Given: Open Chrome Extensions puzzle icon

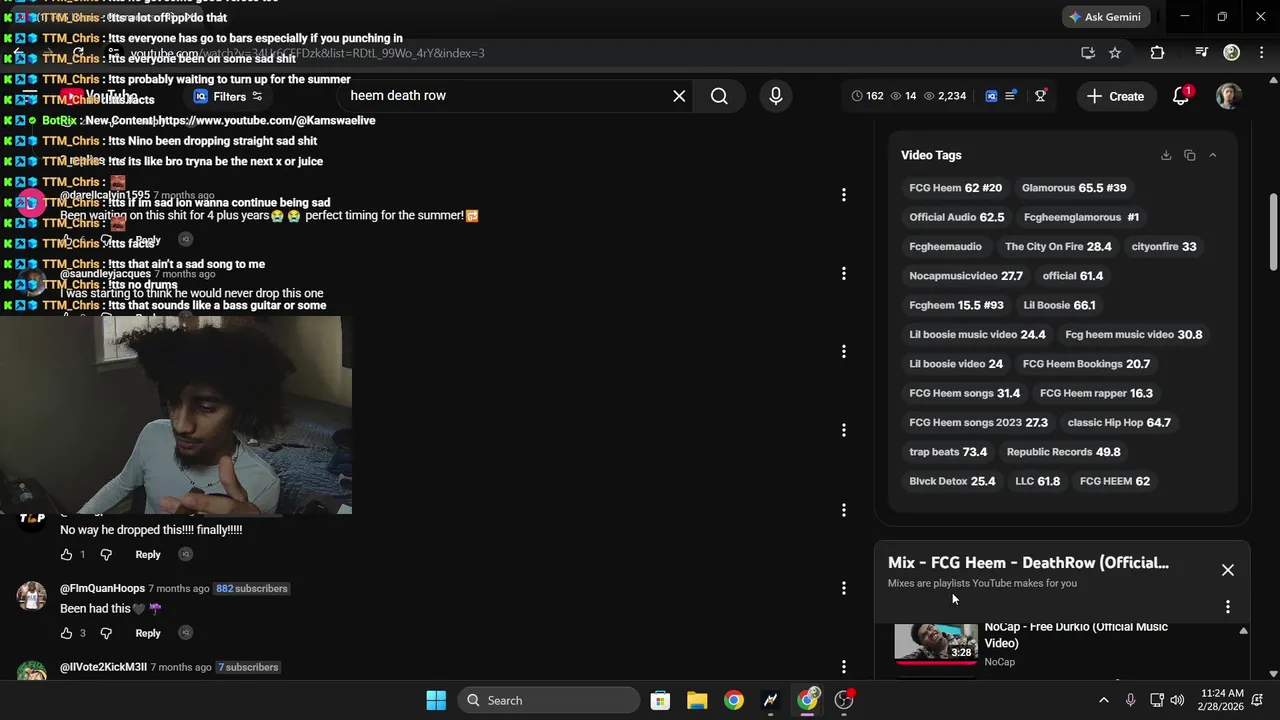Looking at the screenshot, I should tap(1157, 53).
